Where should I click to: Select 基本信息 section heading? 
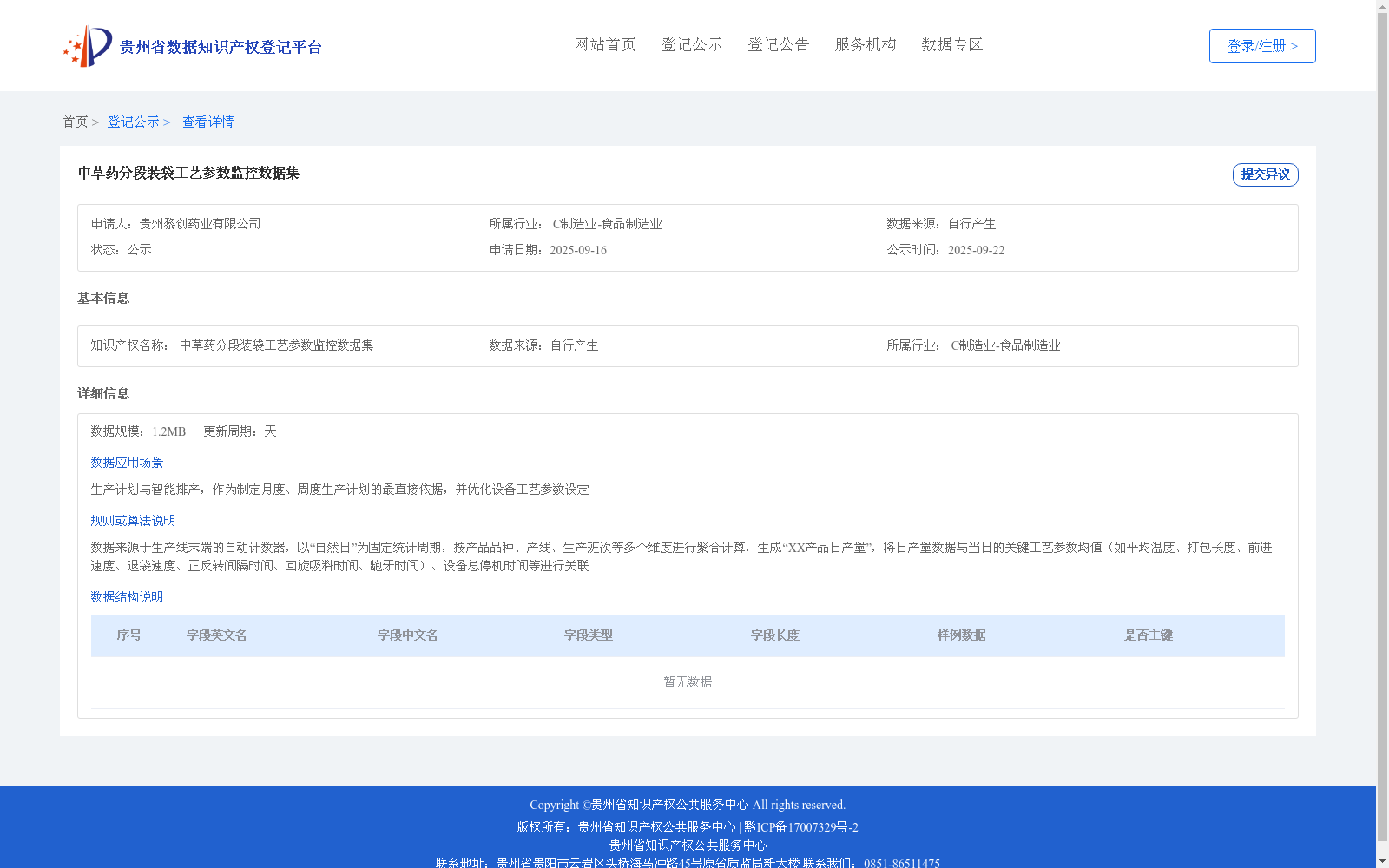(x=103, y=299)
